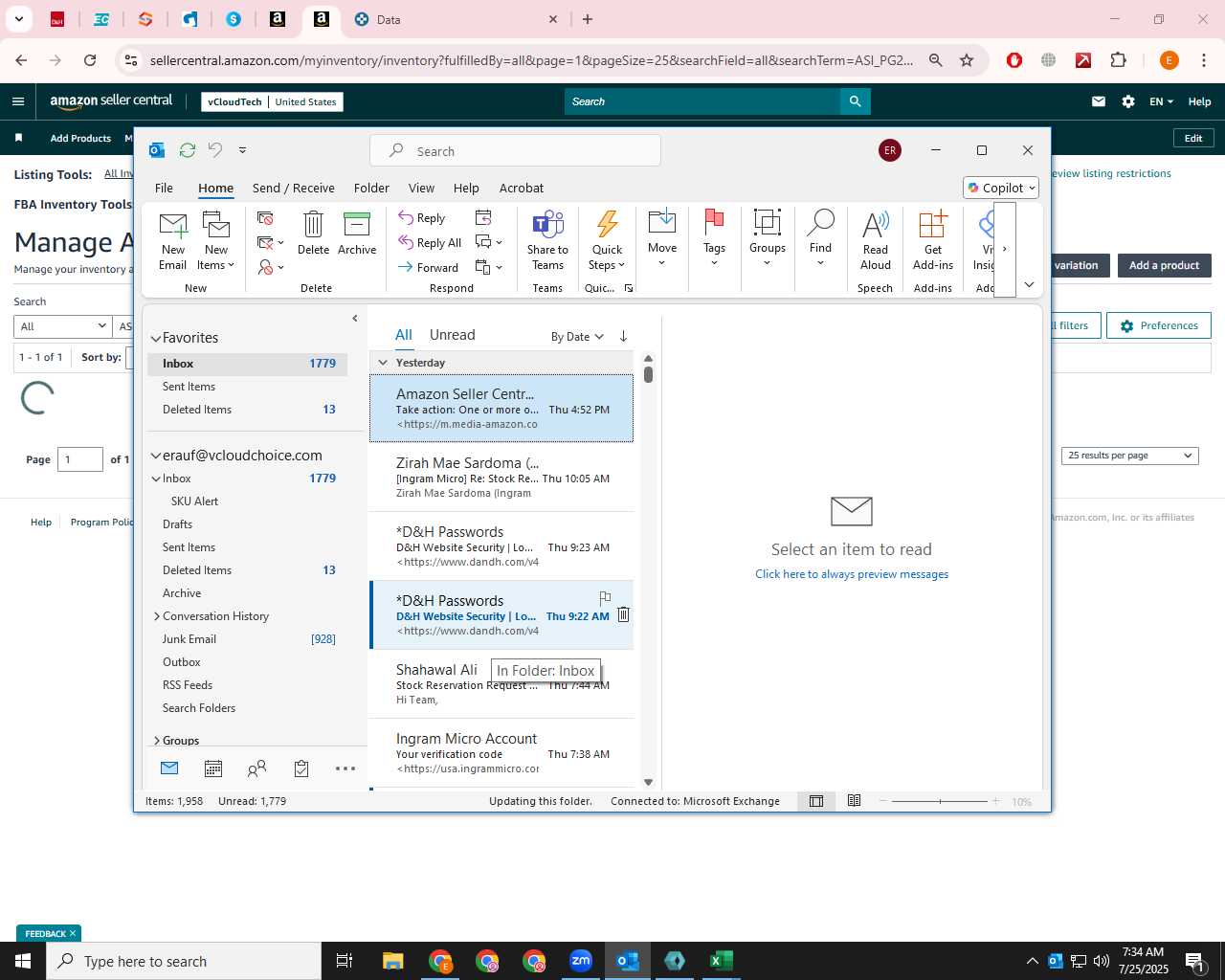Image resolution: width=1225 pixels, height=980 pixels.
Task: Open By Date sort dropdown
Action: (577, 337)
